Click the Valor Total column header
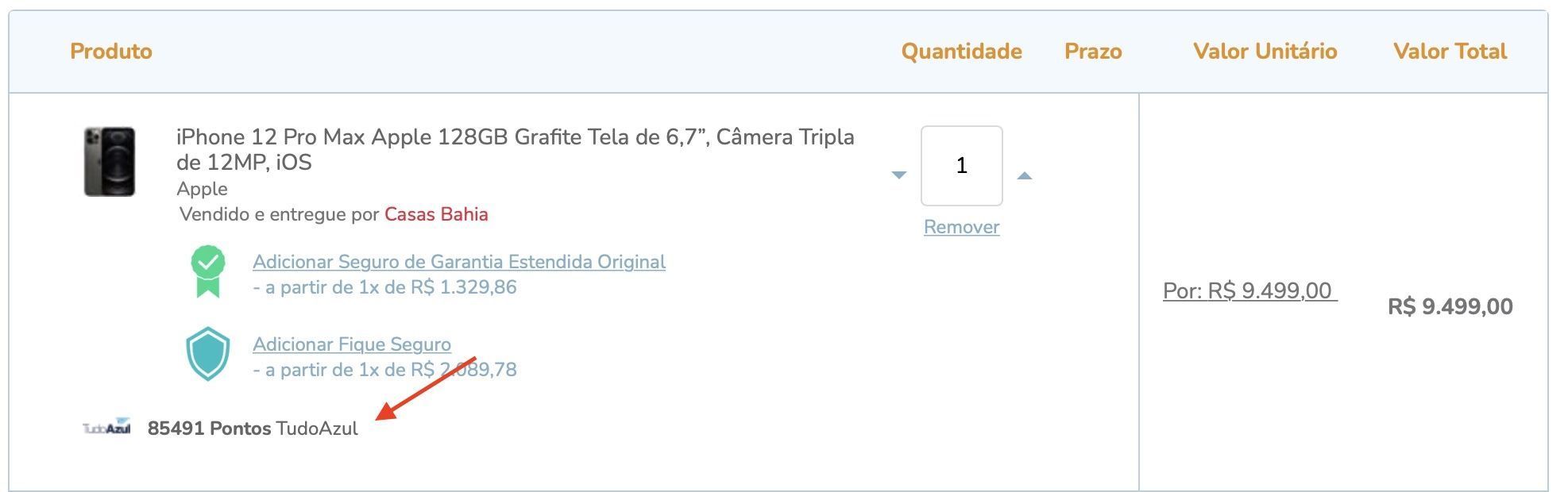The height and width of the screenshot is (492, 1568). pos(1450,52)
